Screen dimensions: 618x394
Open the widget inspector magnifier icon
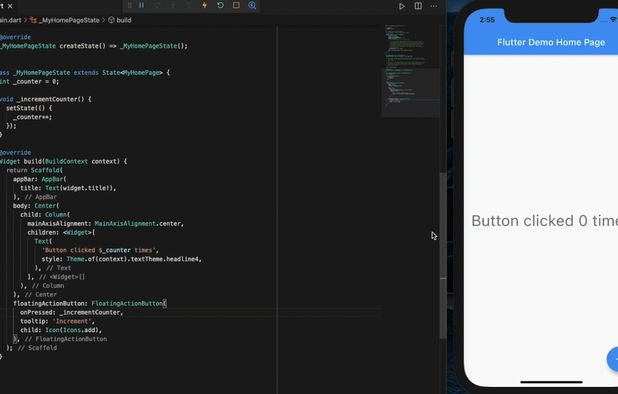click(252, 5)
